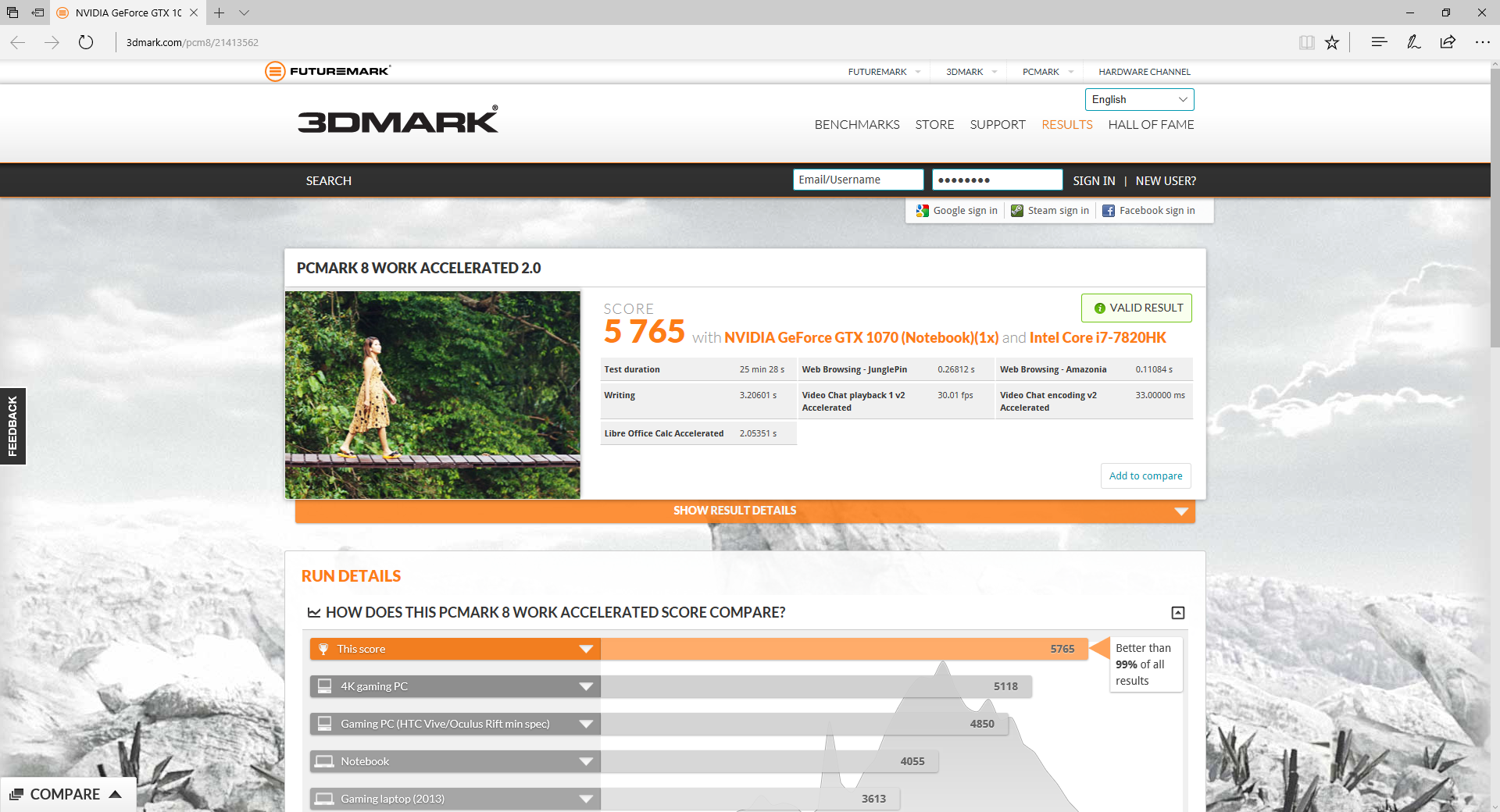Image resolution: width=1500 pixels, height=812 pixels.
Task: Click the tabs set aside icon
Action: (12, 12)
